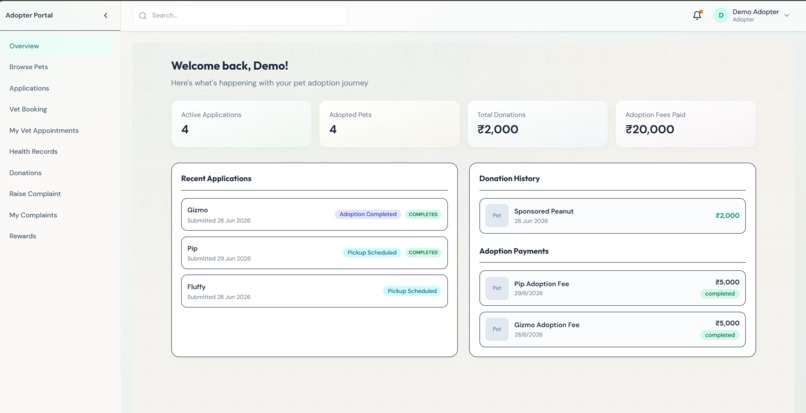The width and height of the screenshot is (806, 413).
Task: Open the Sponsored Peanut donation entry
Action: coord(613,216)
